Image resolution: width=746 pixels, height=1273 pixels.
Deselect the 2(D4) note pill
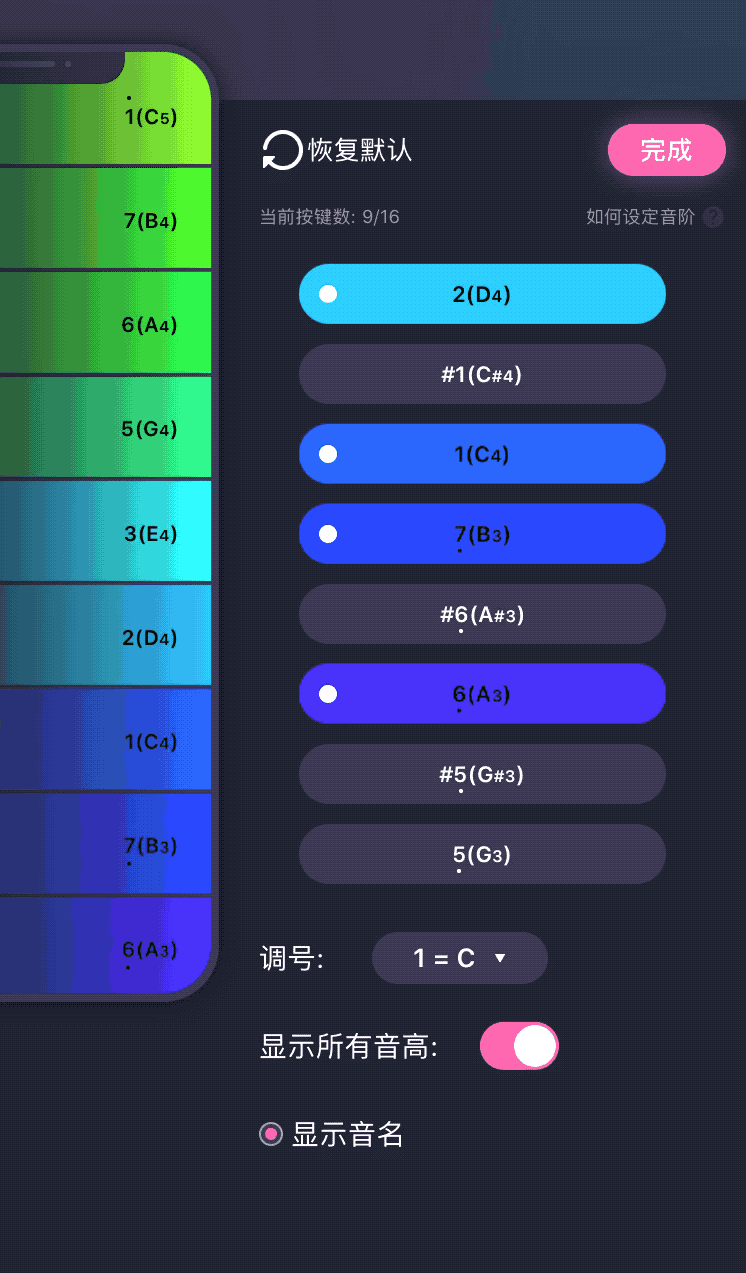482,294
